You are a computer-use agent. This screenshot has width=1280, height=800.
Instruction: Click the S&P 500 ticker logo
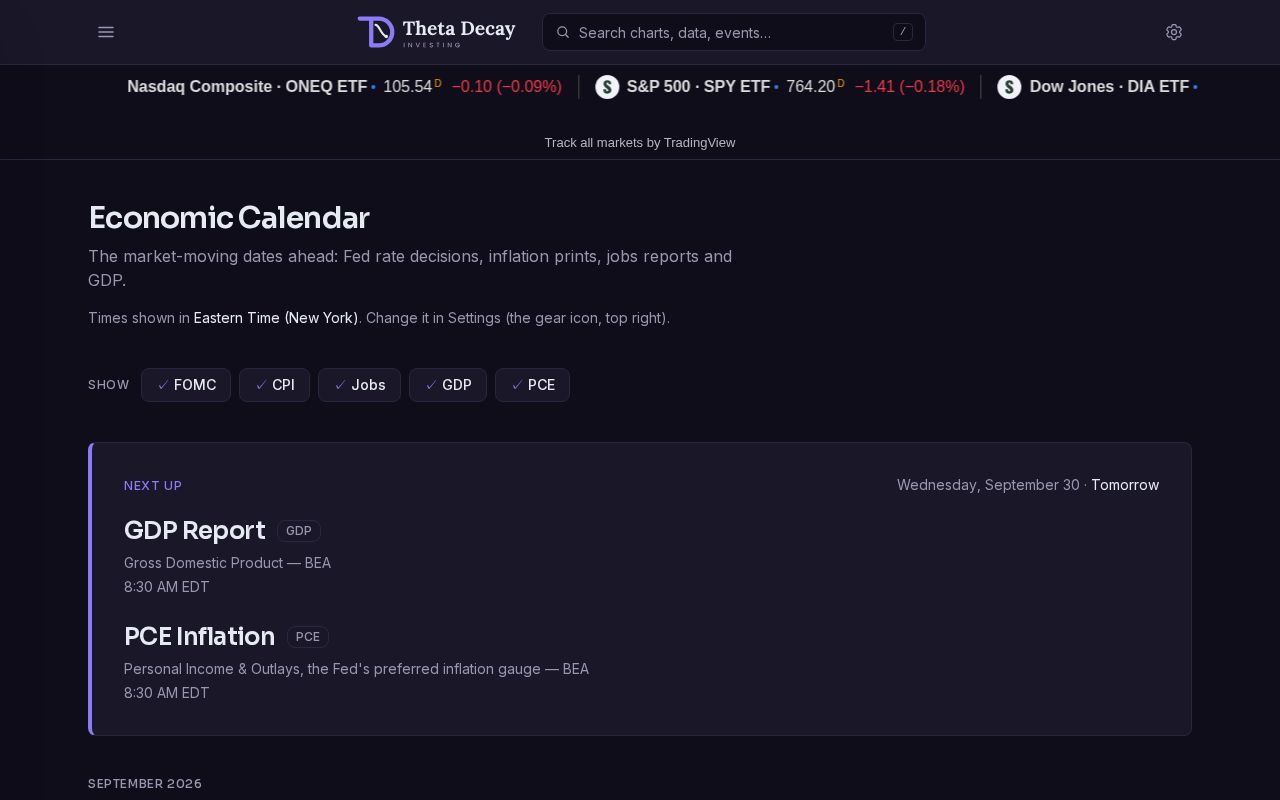coord(607,87)
